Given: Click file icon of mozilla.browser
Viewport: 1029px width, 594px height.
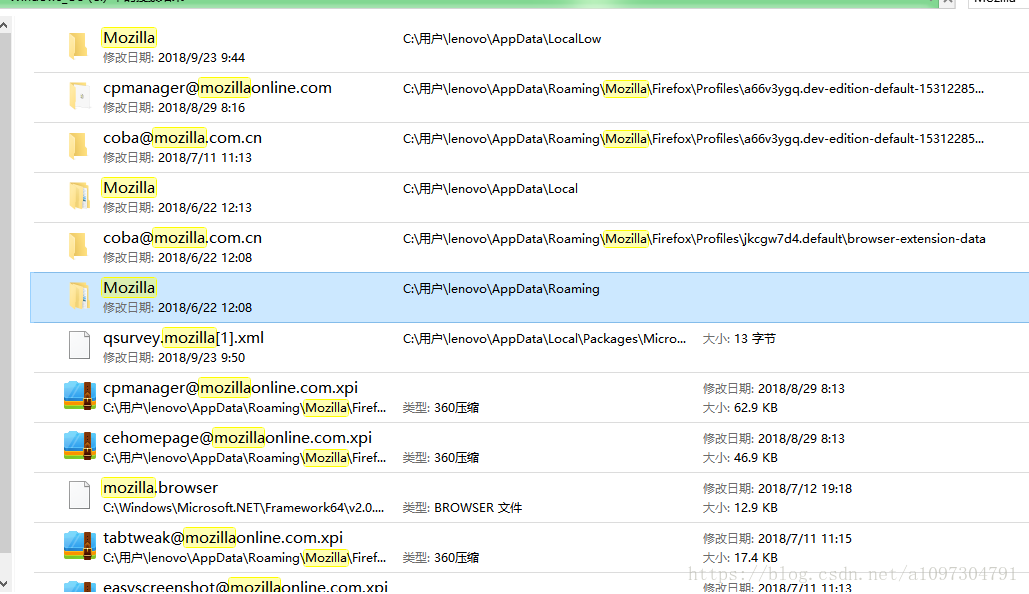Looking at the screenshot, I should [x=79, y=496].
